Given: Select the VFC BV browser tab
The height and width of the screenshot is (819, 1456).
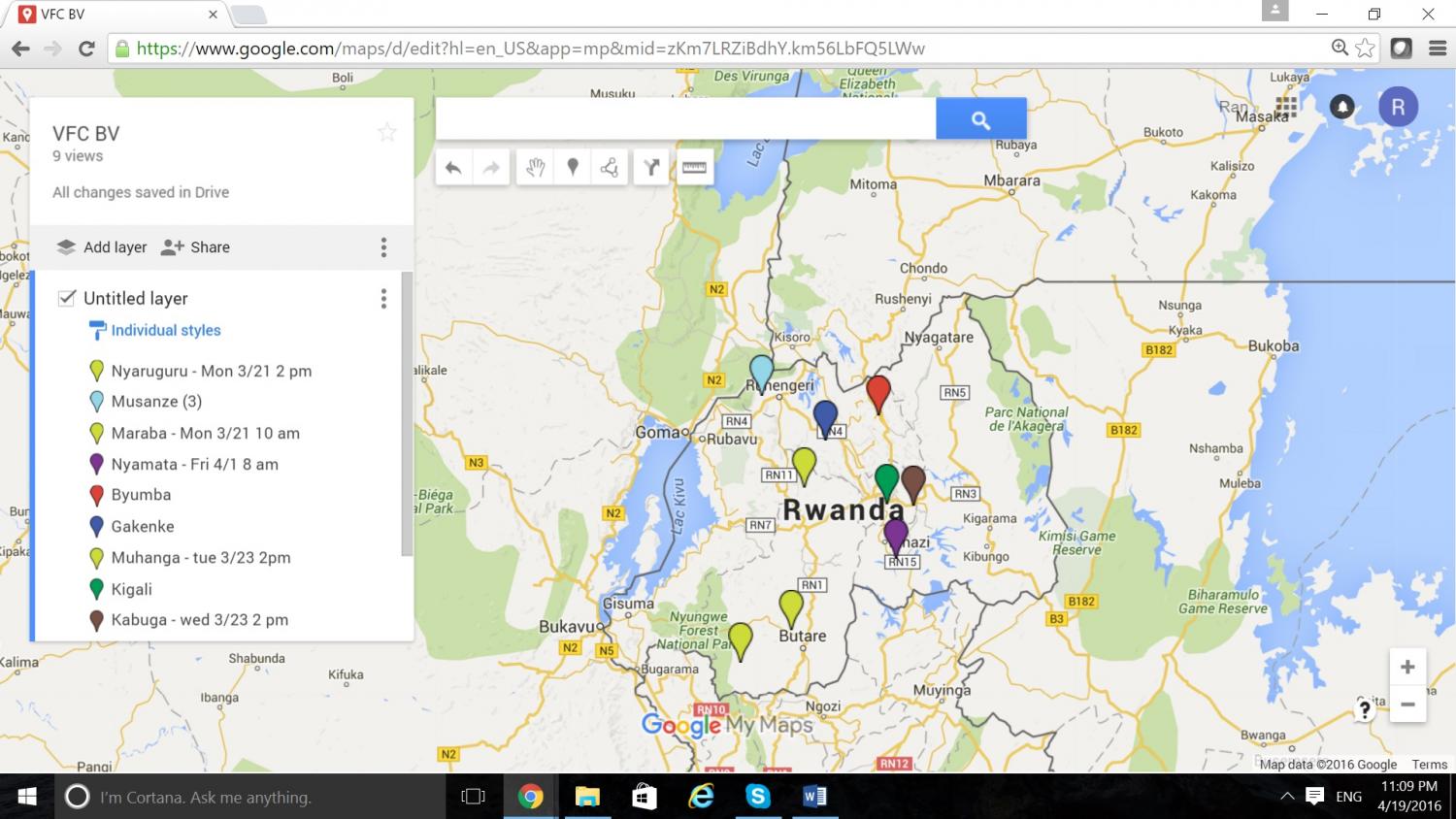Looking at the screenshot, I should (x=107, y=15).
